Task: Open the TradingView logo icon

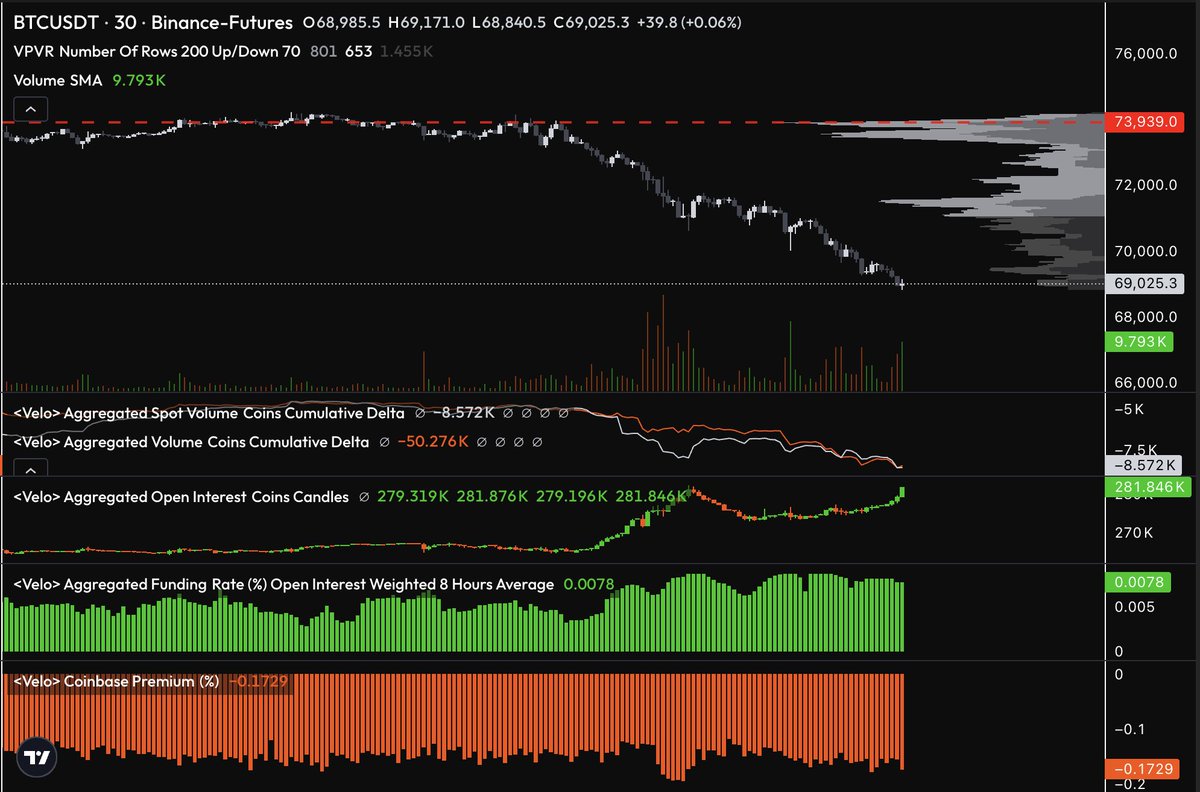Action: [38, 758]
